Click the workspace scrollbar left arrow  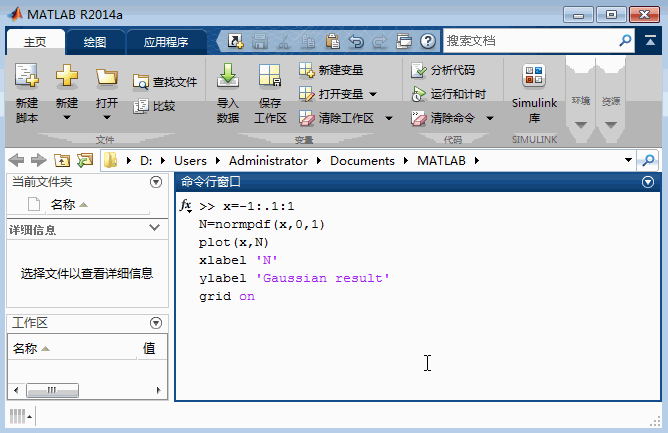pyautogui.click(x=16, y=390)
